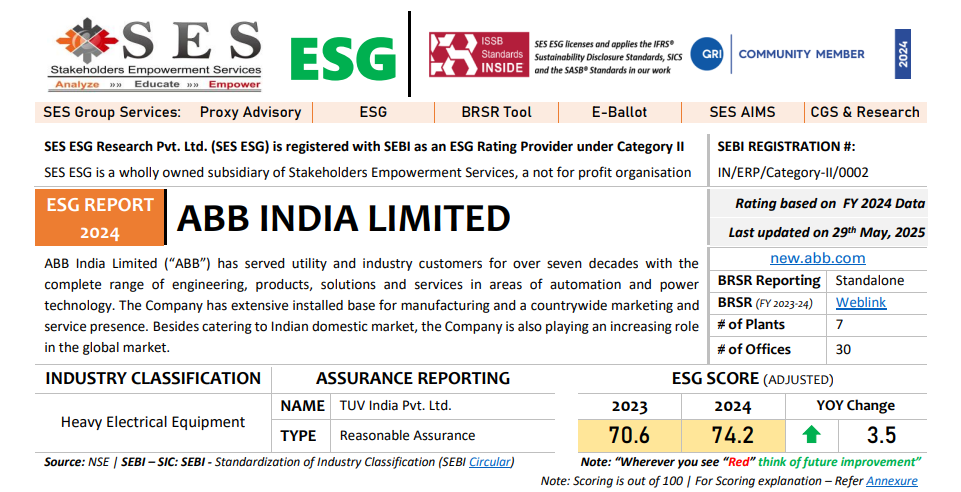Open the ESG service item
Viewport: 961px width, 492px height.
(x=373, y=112)
